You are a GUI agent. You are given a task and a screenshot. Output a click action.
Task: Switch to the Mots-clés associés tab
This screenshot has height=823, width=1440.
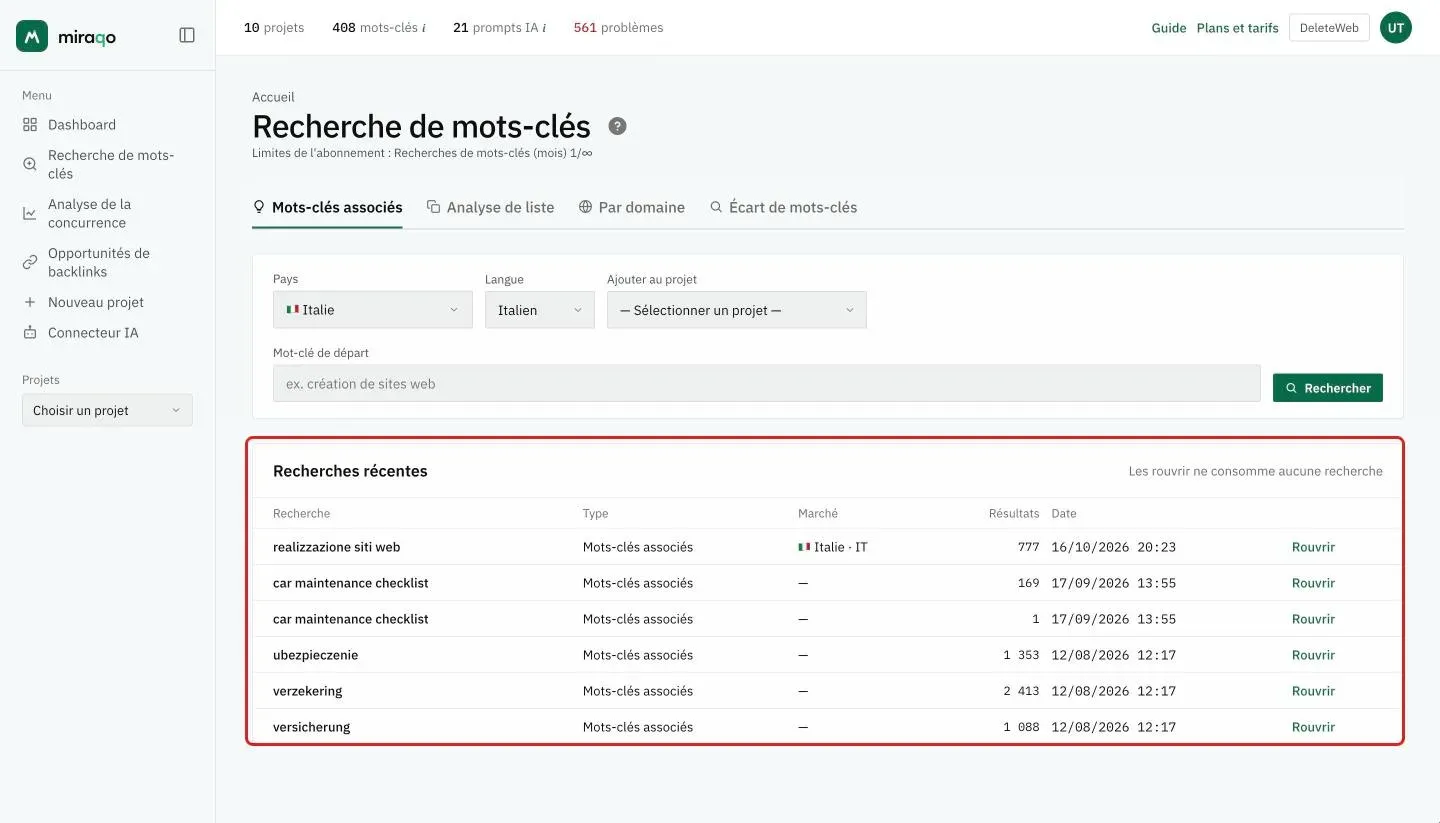(x=327, y=208)
